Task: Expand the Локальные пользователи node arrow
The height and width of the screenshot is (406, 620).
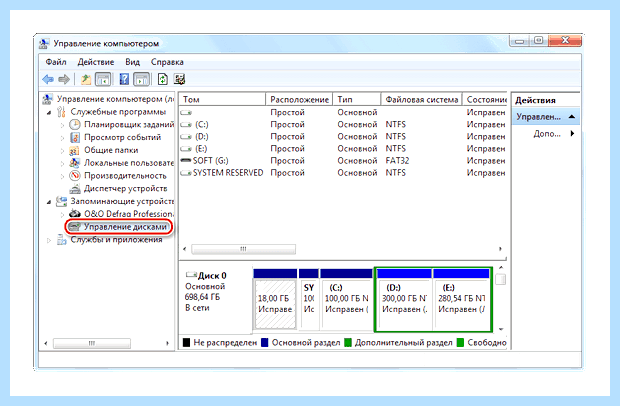Action: tap(62, 163)
